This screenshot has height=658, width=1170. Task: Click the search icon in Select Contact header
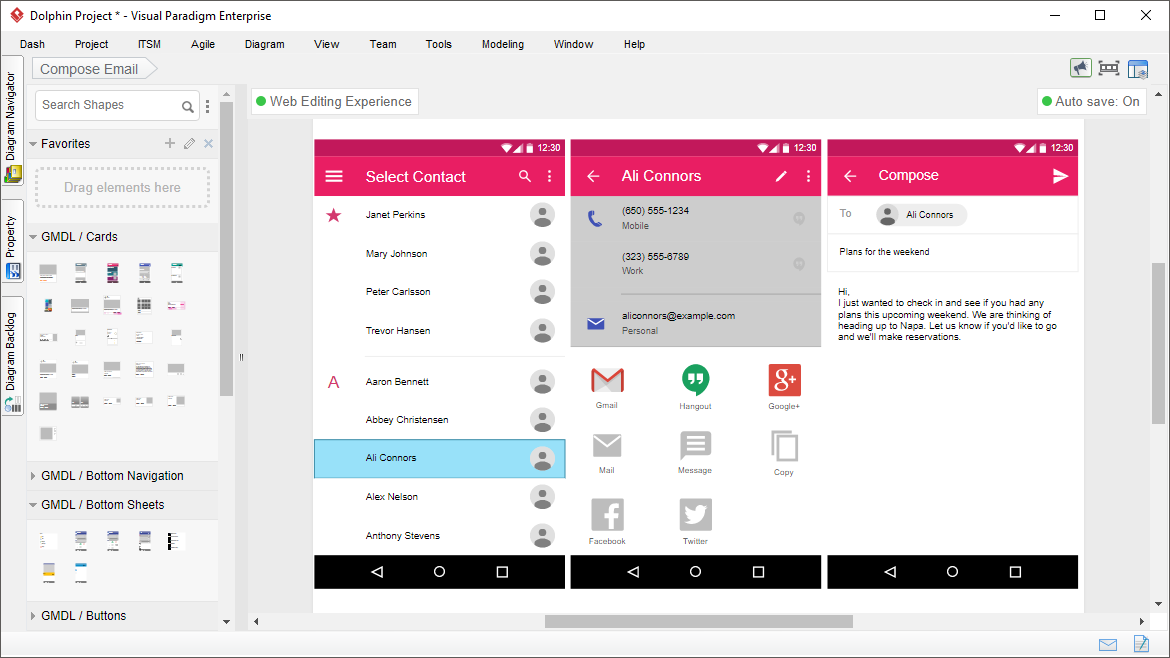tap(525, 176)
